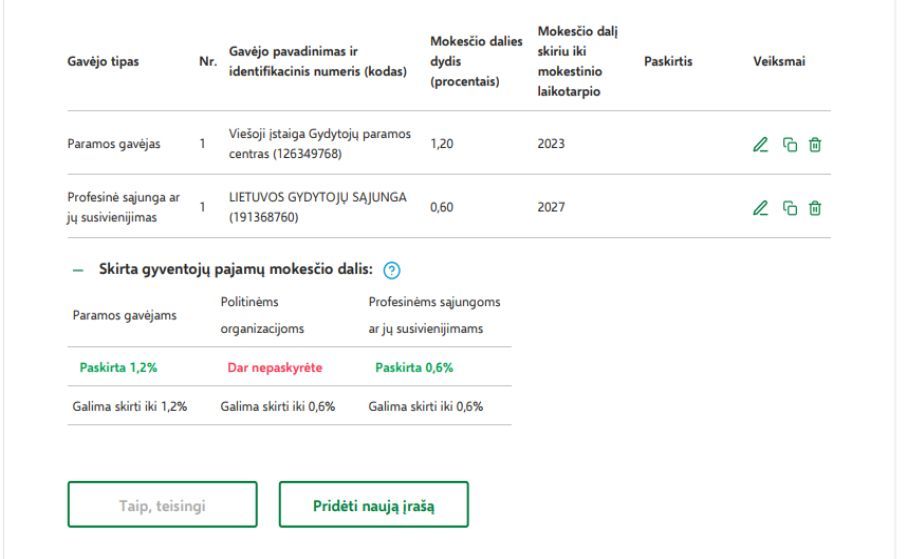Image resolution: width=907 pixels, height=559 pixels.
Task: Edit the LIETUVOS GYDYTOJŲ SĄJUNGA record
Action: pyautogui.click(x=760, y=208)
